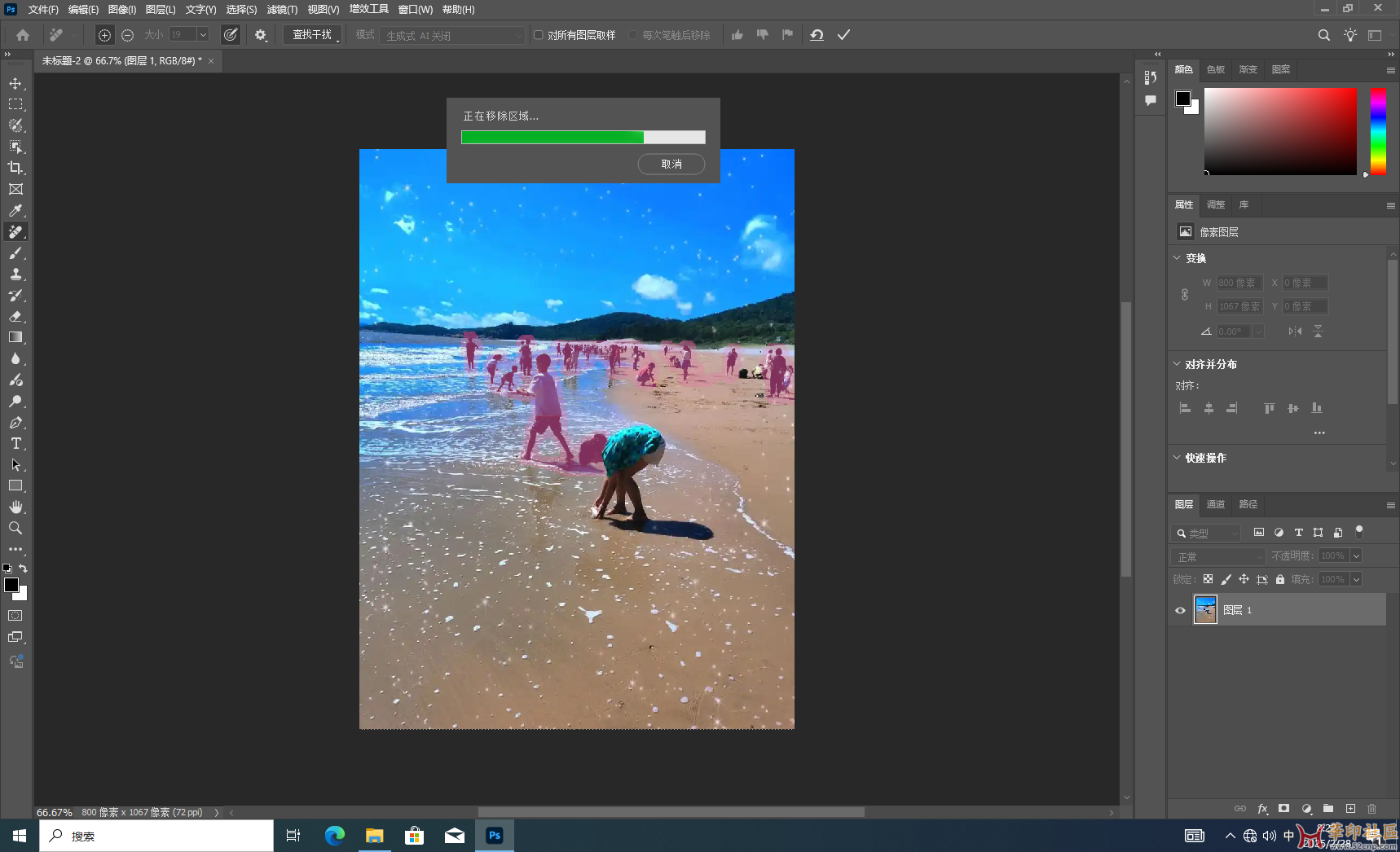Select the Rectangular Marquee tool

15,104
